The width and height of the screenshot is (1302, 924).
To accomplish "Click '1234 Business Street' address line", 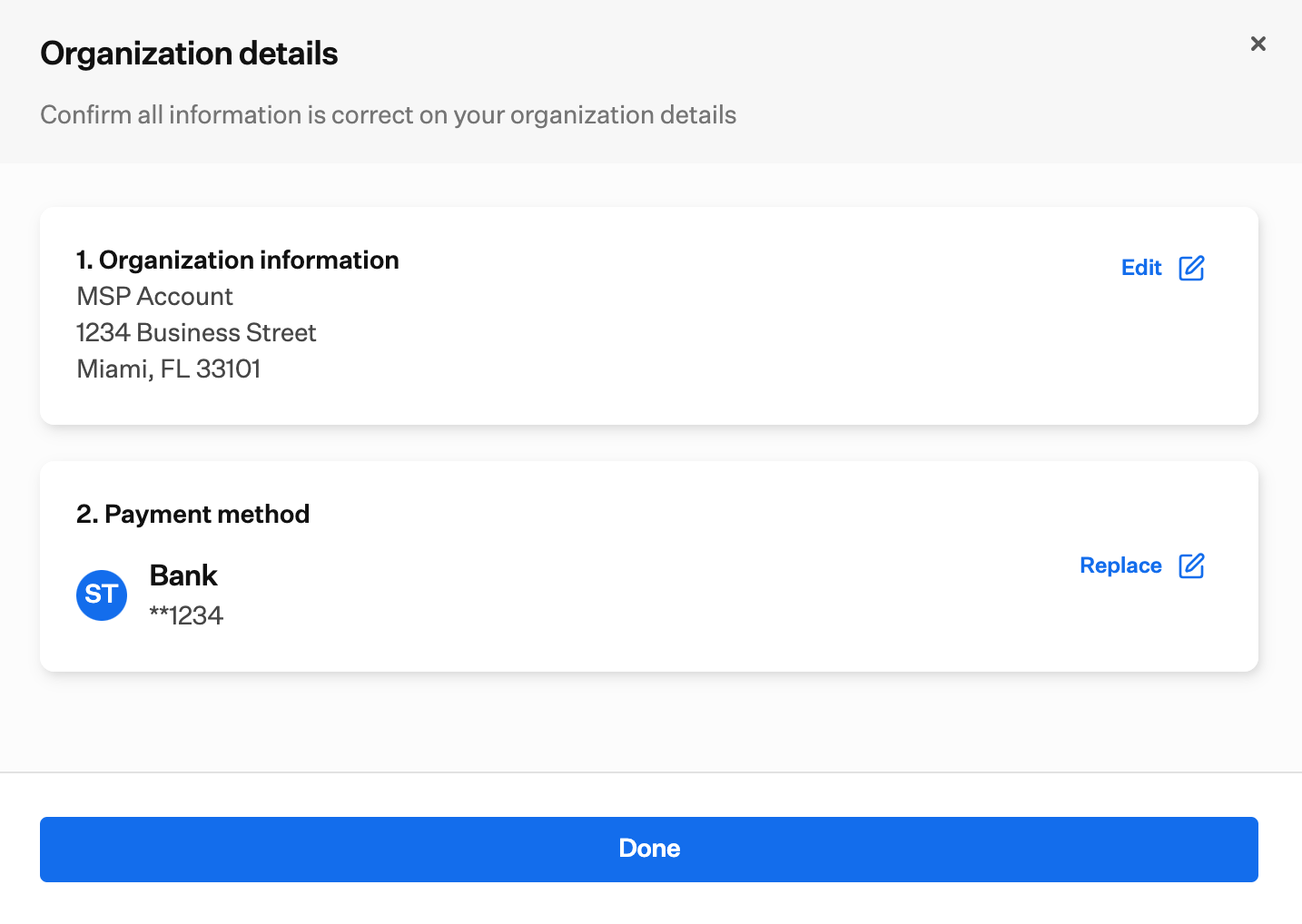I will (196, 333).
